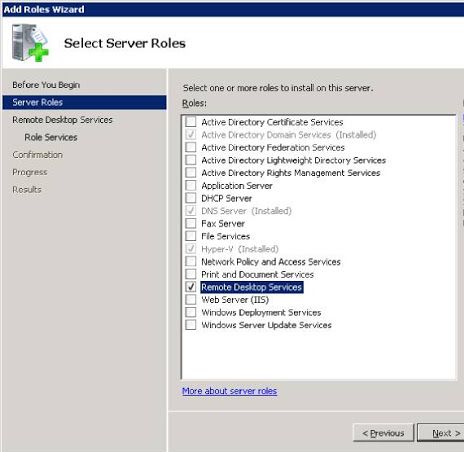Screen dimensions: 464x452
Task: Select the Results step in sidebar
Action: point(27,190)
